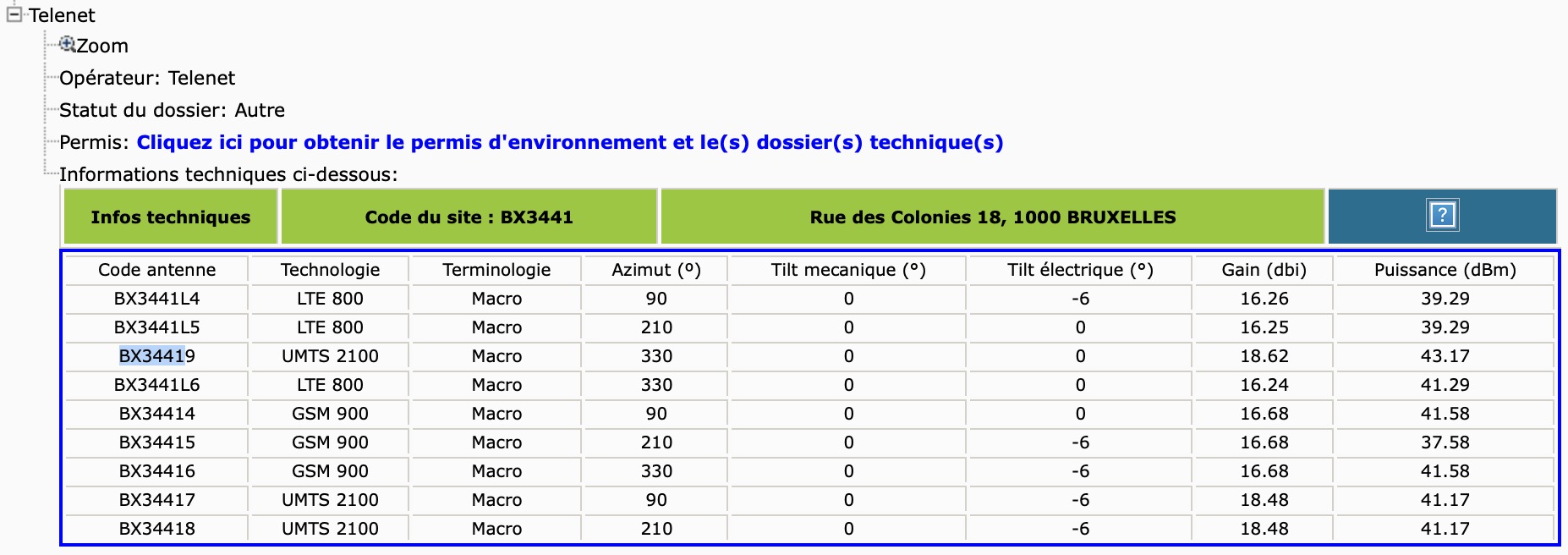
Task: Click the Tilt électrique (°) column header
Action: click(x=1080, y=270)
